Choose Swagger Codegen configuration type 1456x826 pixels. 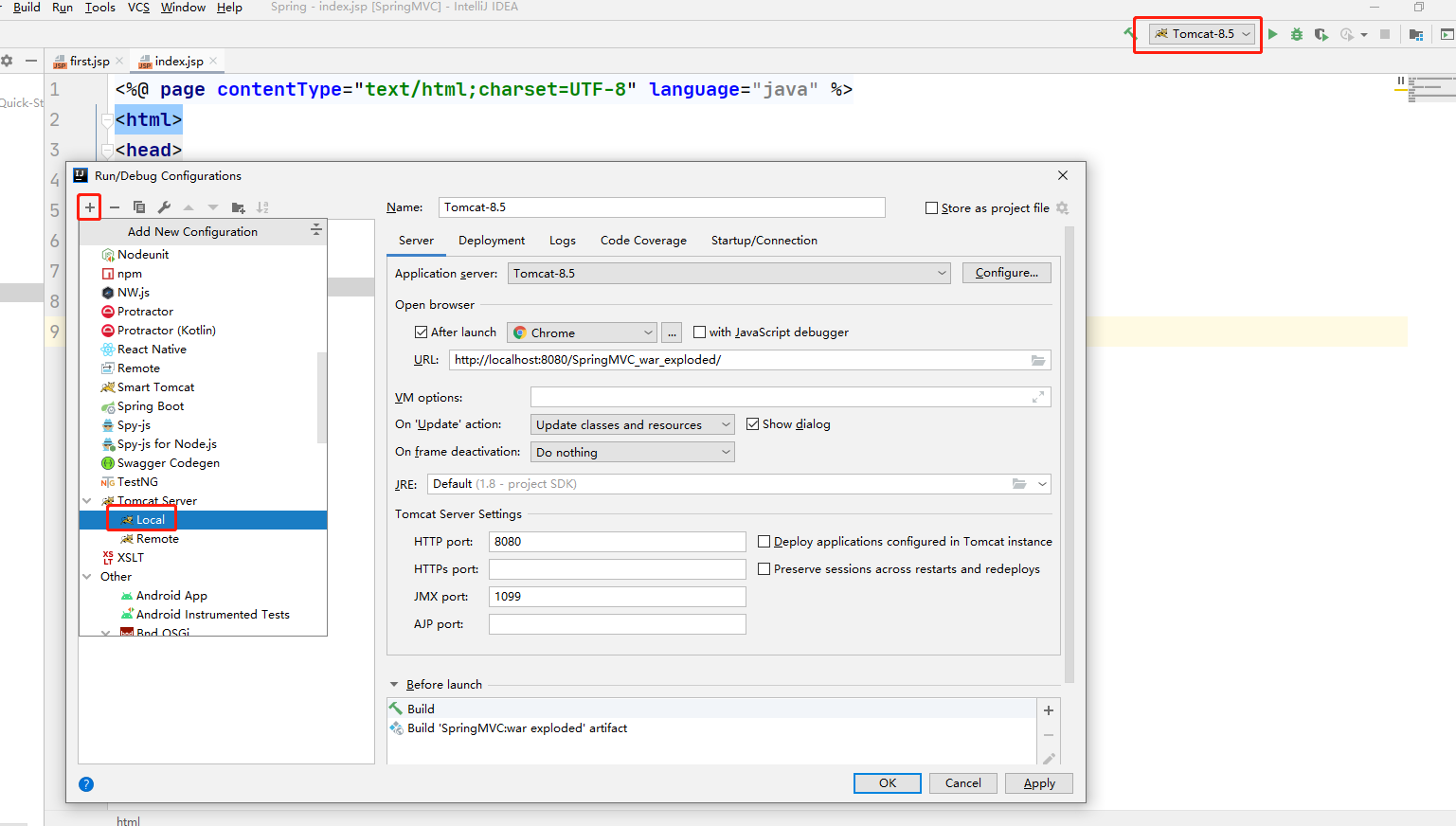(x=168, y=463)
